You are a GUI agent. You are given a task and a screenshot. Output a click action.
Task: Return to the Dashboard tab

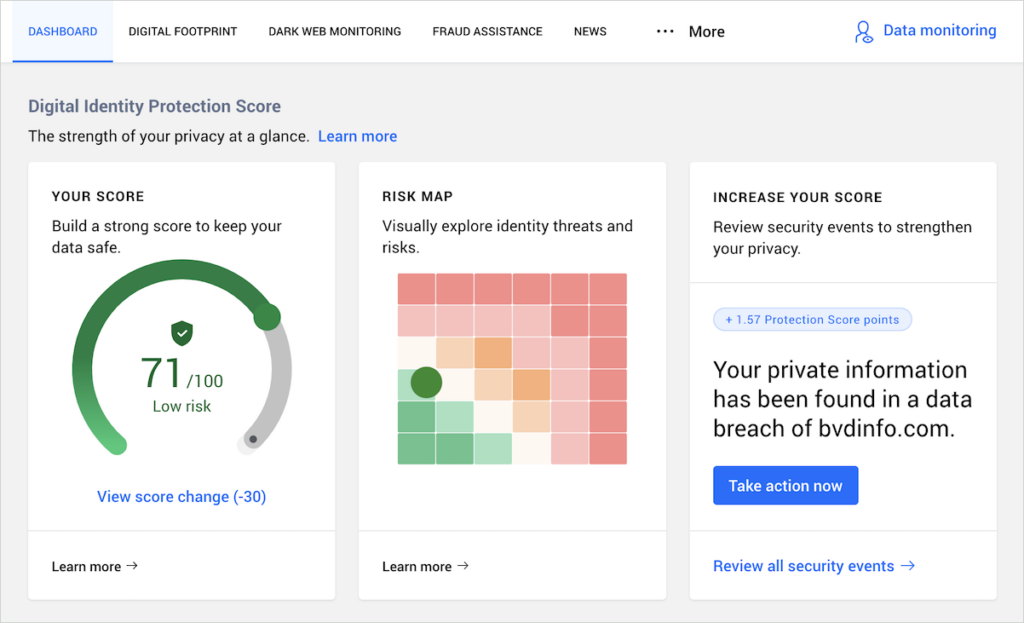point(62,31)
